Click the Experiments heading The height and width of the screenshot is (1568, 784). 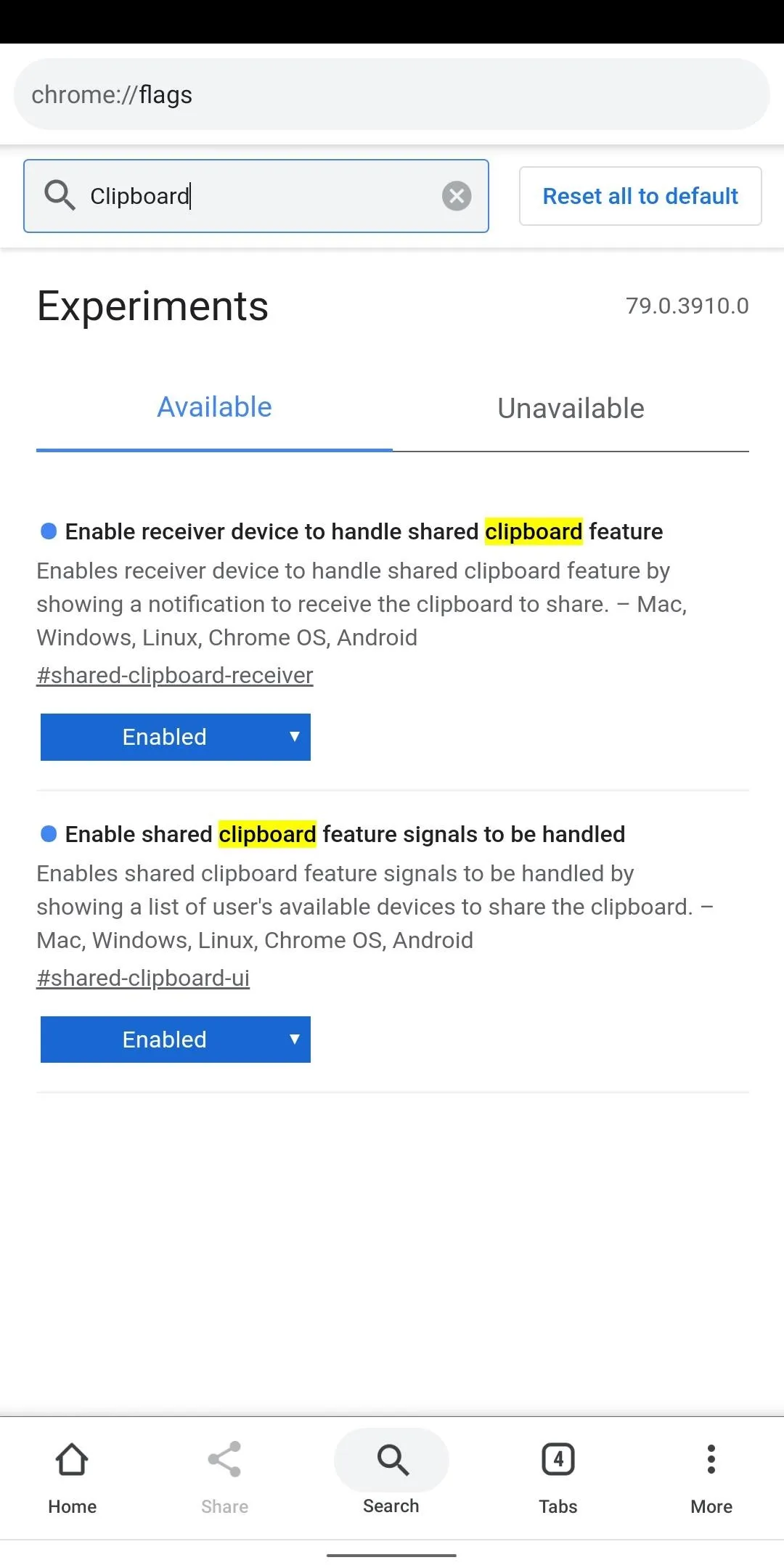click(152, 306)
